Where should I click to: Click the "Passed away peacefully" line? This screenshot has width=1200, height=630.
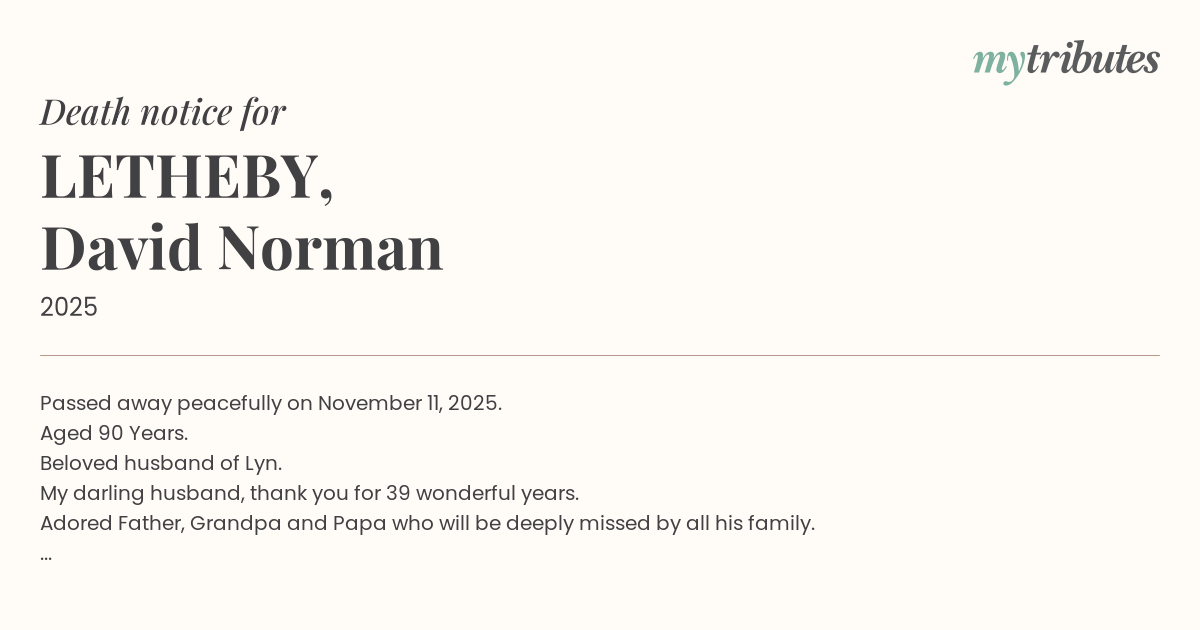click(162, 403)
